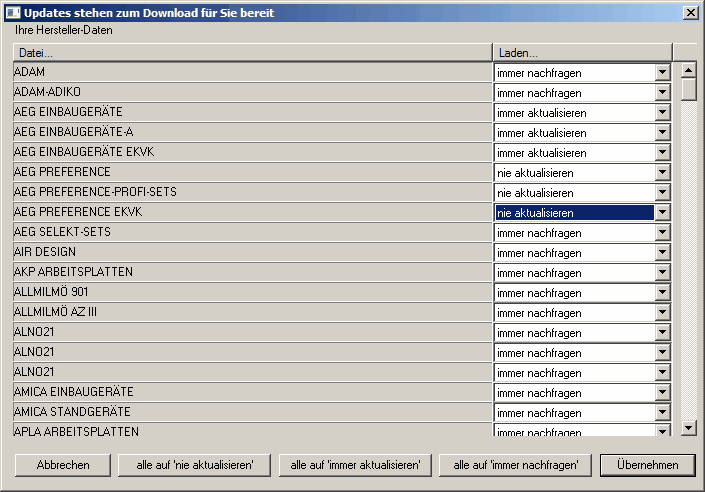Open the dropdown for the ADAM row

[x=662, y=72]
